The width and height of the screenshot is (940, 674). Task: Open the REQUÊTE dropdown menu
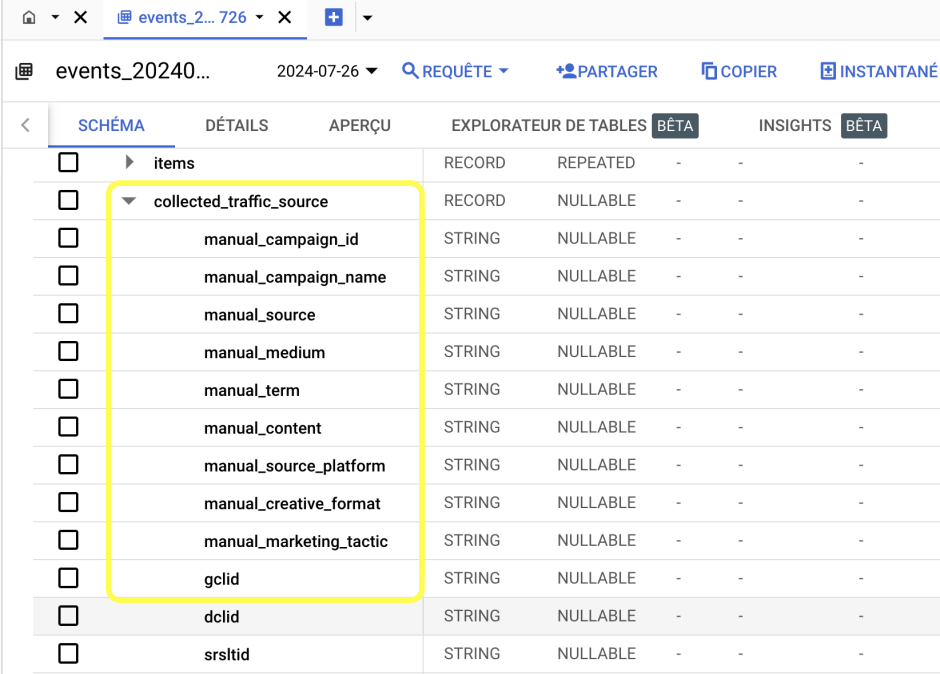pyautogui.click(x=455, y=71)
